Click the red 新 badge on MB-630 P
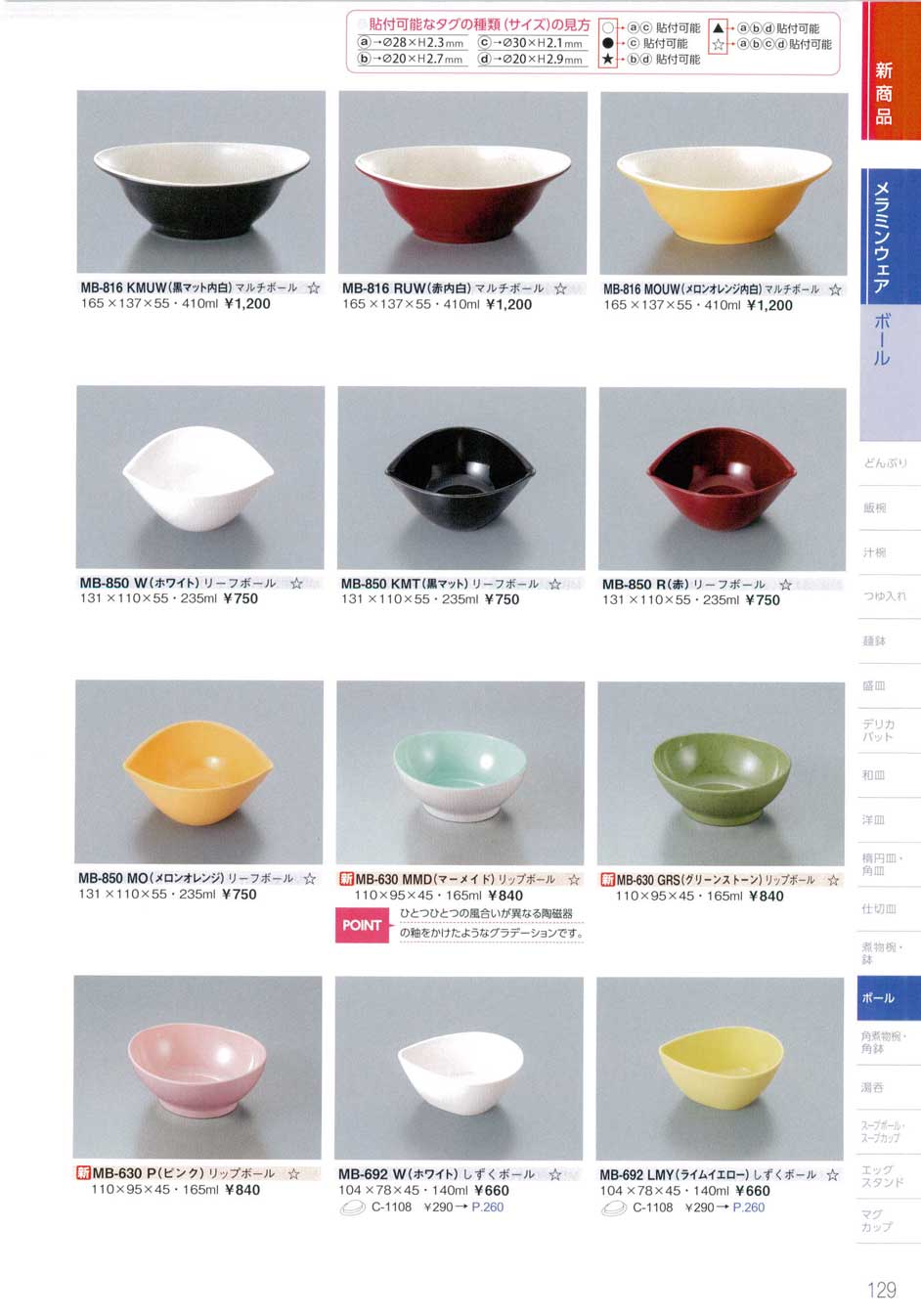921x1316 pixels. pyautogui.click(x=83, y=1173)
